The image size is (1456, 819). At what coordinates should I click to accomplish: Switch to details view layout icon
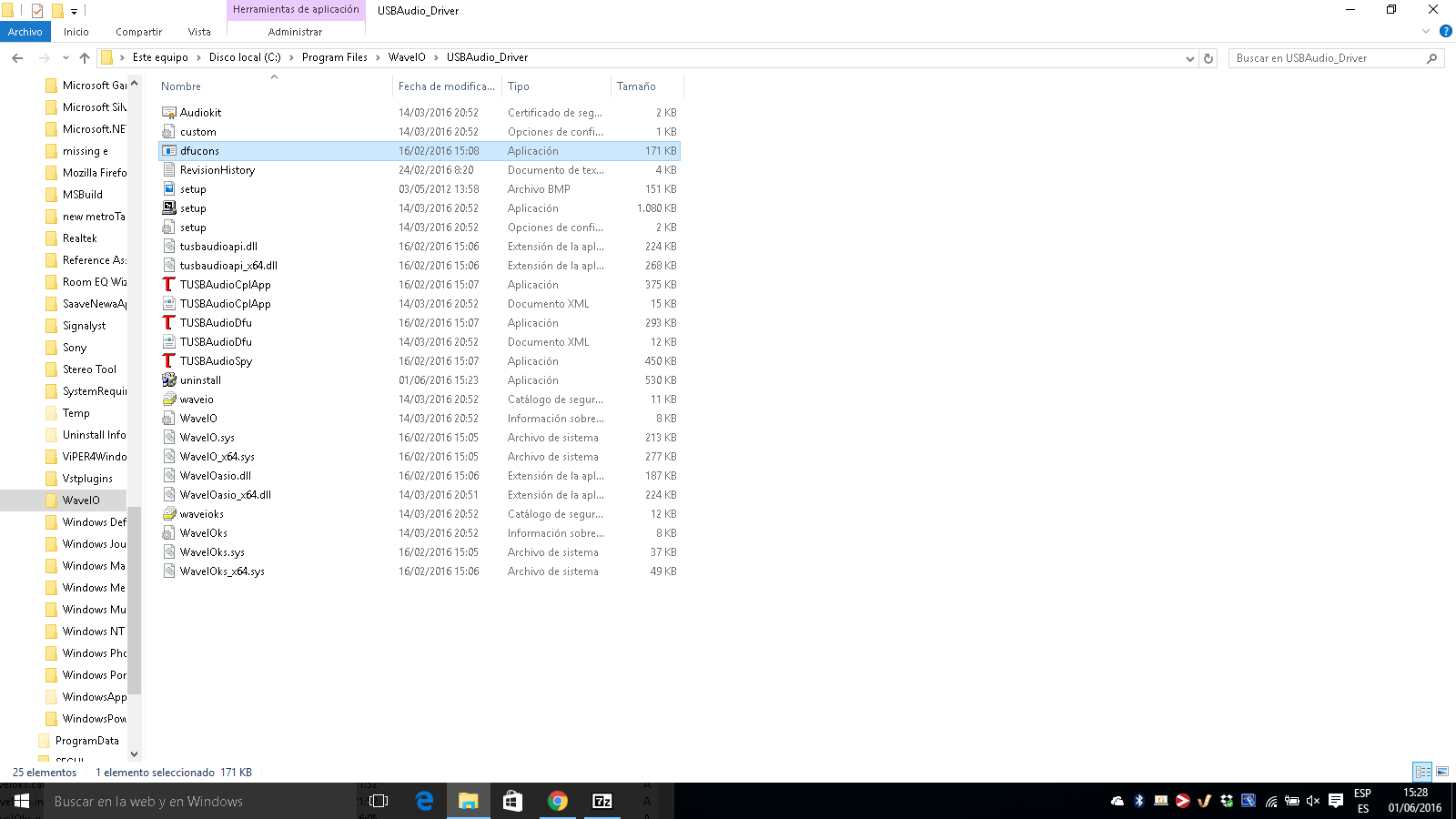(x=1422, y=772)
